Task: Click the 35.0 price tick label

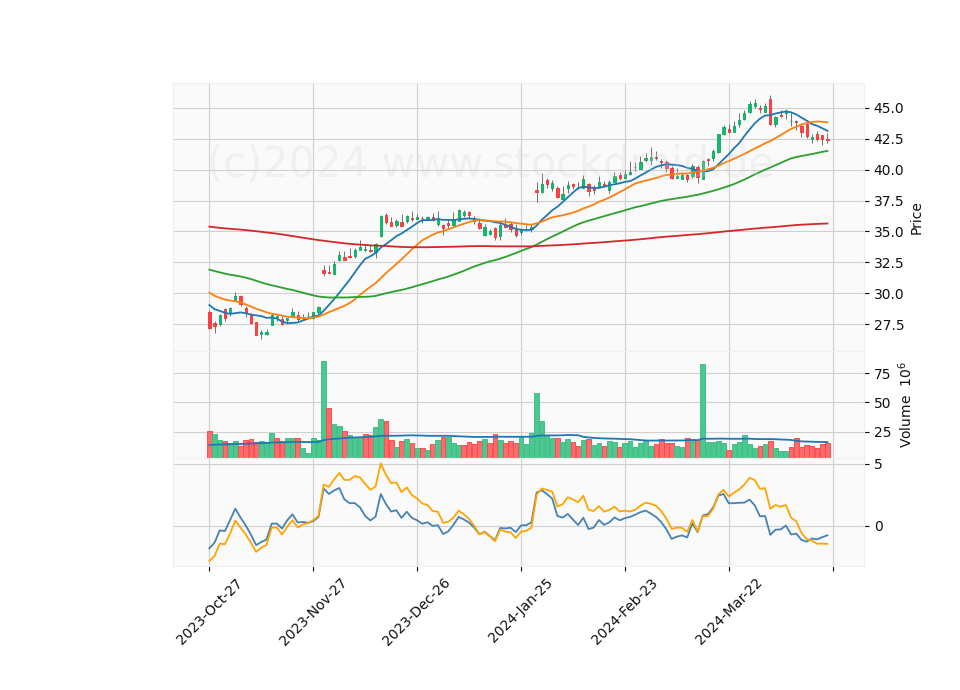Action: (x=888, y=232)
